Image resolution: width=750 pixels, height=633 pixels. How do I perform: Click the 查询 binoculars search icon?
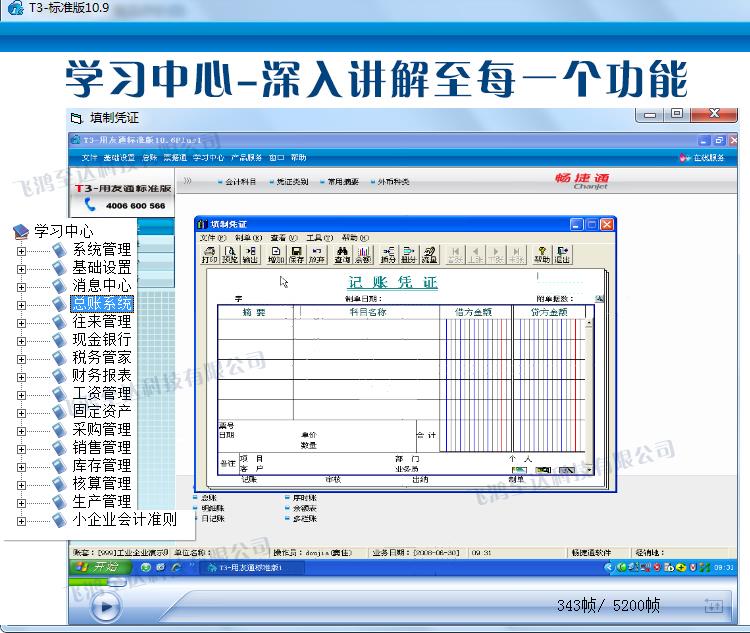342,254
